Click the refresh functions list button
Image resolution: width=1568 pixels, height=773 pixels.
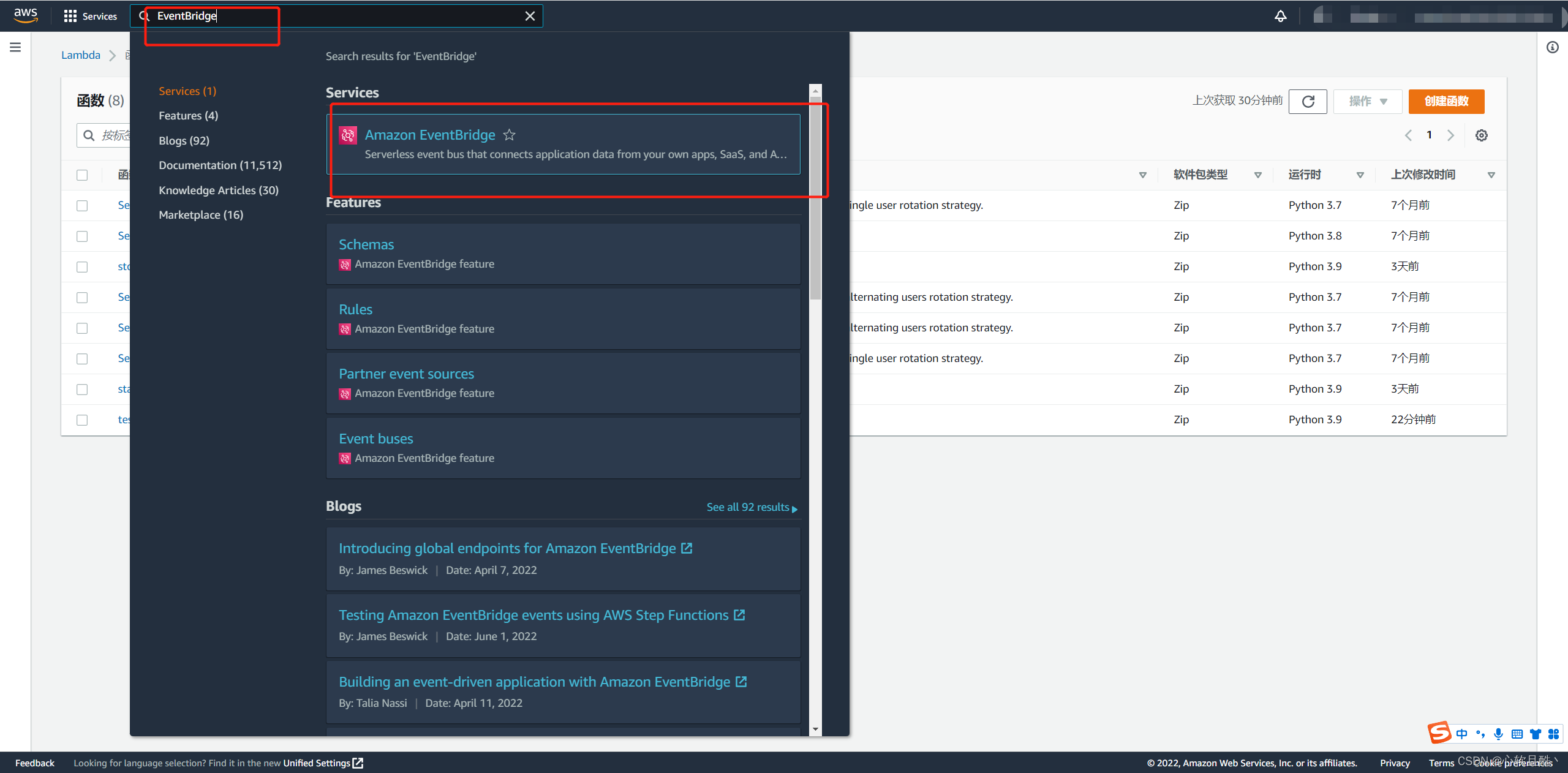pyautogui.click(x=1308, y=101)
